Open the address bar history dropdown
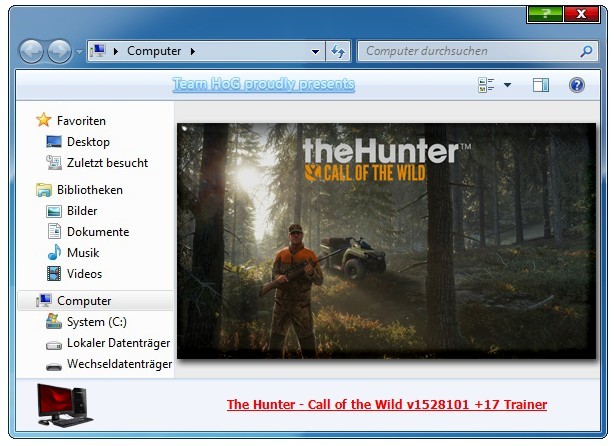614x446 pixels. pos(315,51)
